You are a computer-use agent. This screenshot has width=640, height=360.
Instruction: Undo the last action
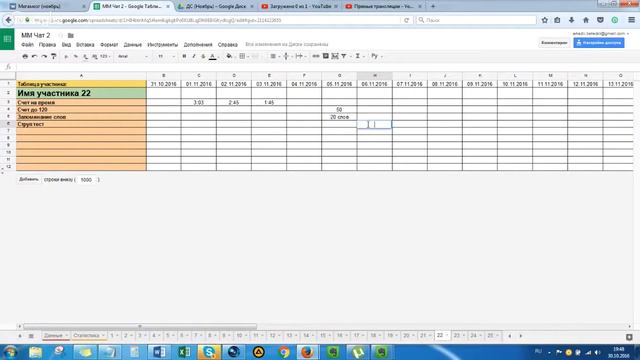35,56
